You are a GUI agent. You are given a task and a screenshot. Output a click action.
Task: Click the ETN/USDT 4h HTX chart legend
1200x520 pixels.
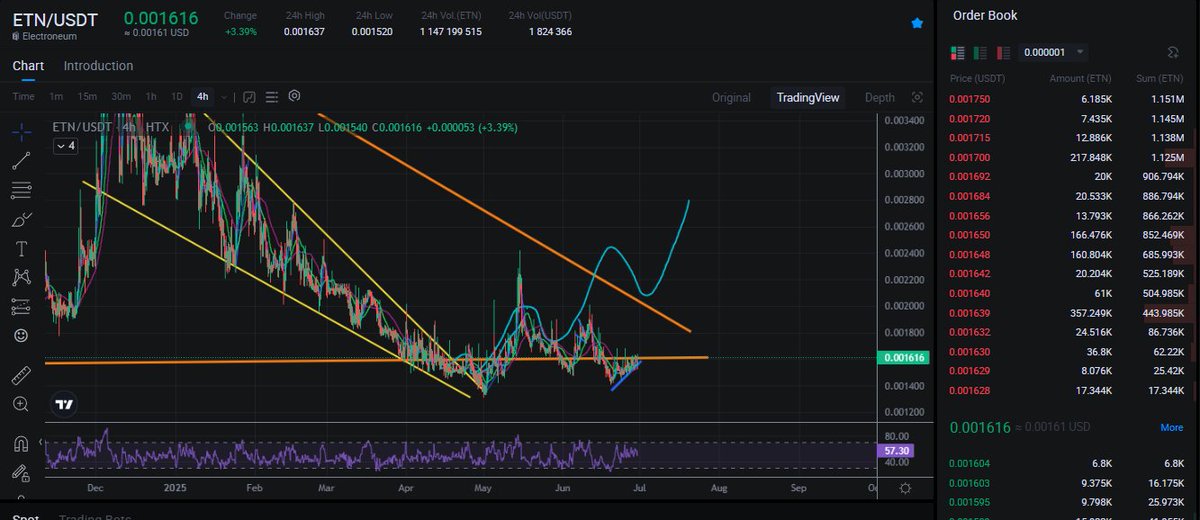coord(110,127)
